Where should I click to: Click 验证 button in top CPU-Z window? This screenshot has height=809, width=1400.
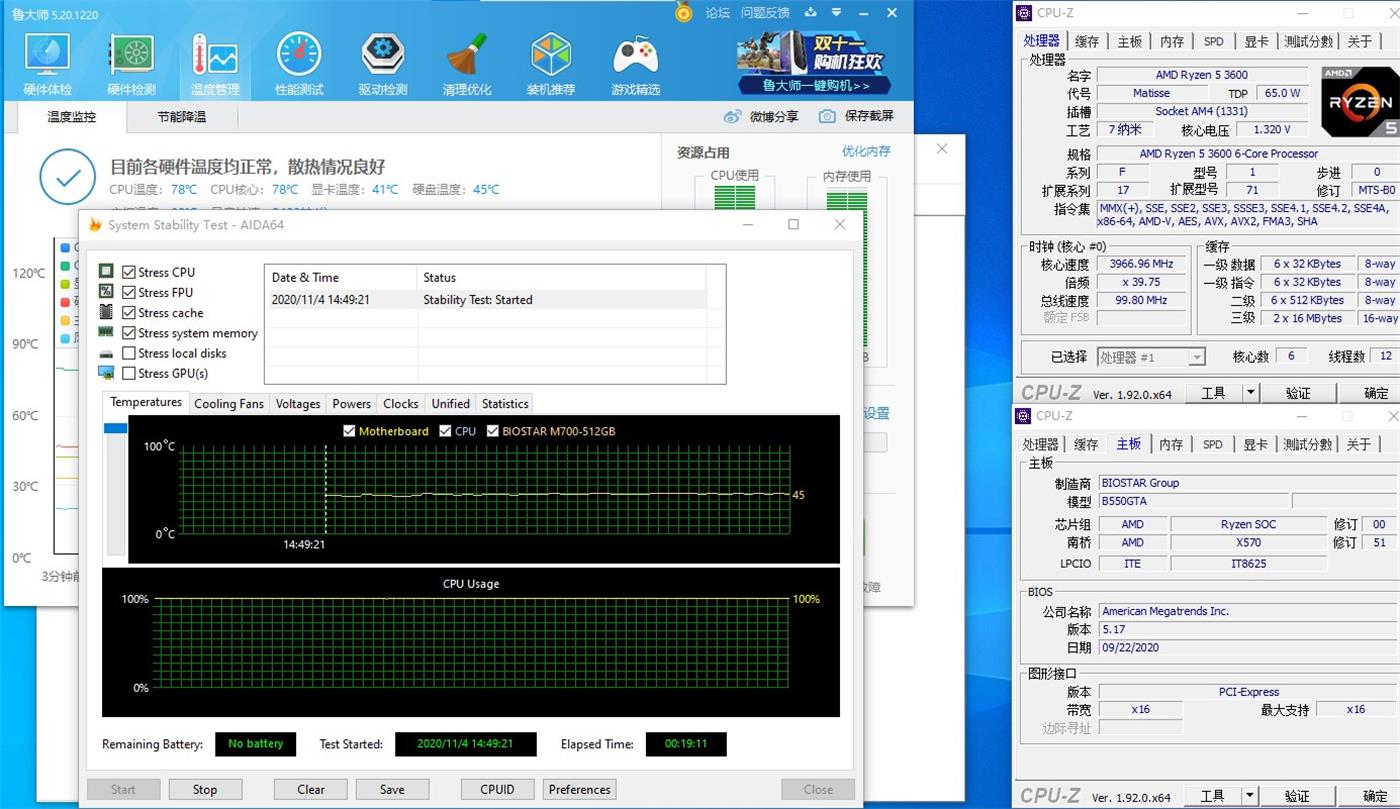pos(1297,393)
